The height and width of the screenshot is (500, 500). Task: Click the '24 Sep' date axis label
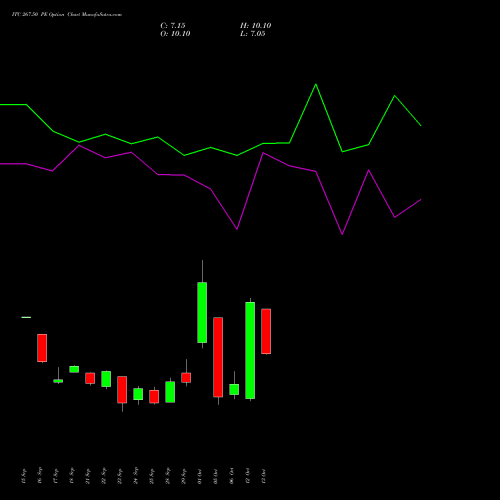[136, 476]
